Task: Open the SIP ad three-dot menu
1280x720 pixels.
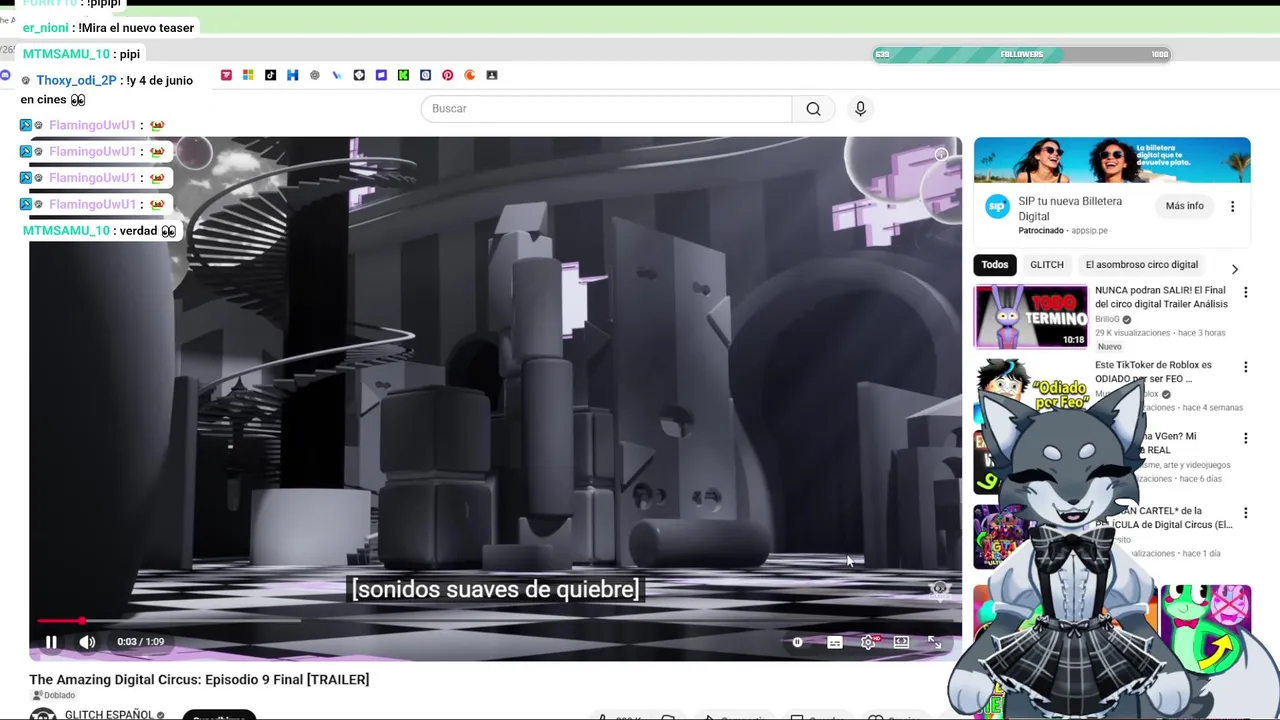Action: pos(1232,206)
